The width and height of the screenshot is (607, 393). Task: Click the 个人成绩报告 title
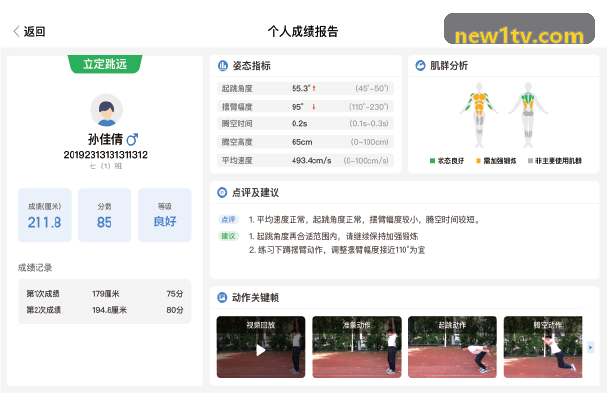[303, 31]
